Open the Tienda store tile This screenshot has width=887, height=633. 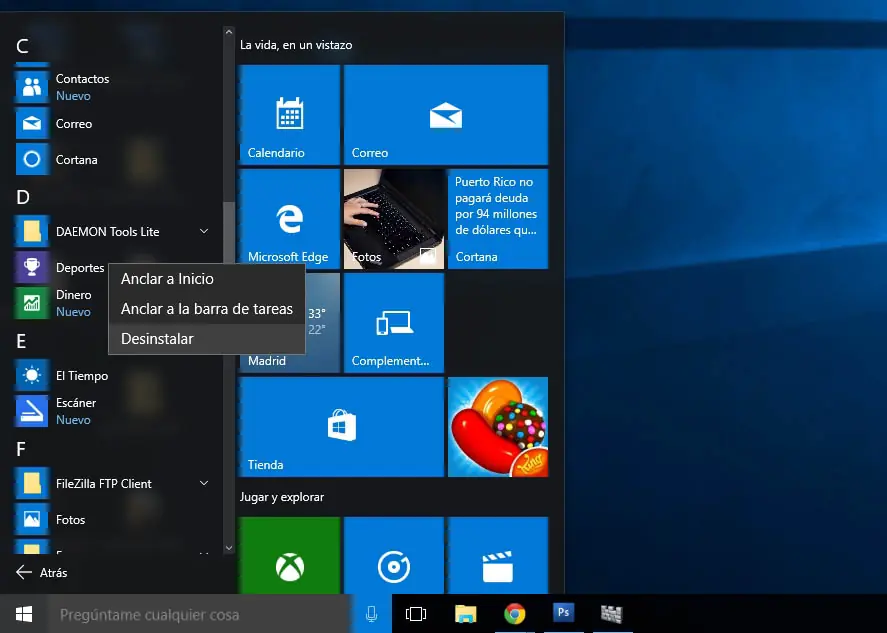[x=342, y=427]
